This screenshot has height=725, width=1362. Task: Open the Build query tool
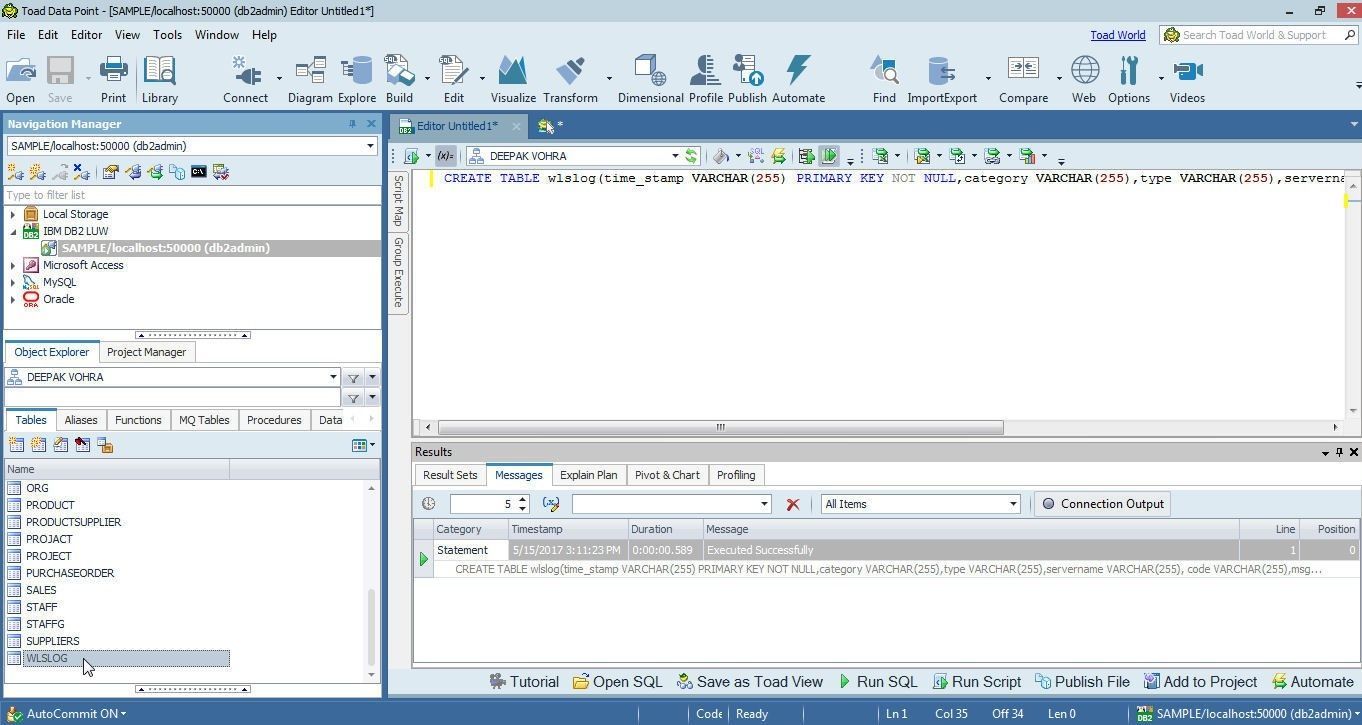[399, 80]
